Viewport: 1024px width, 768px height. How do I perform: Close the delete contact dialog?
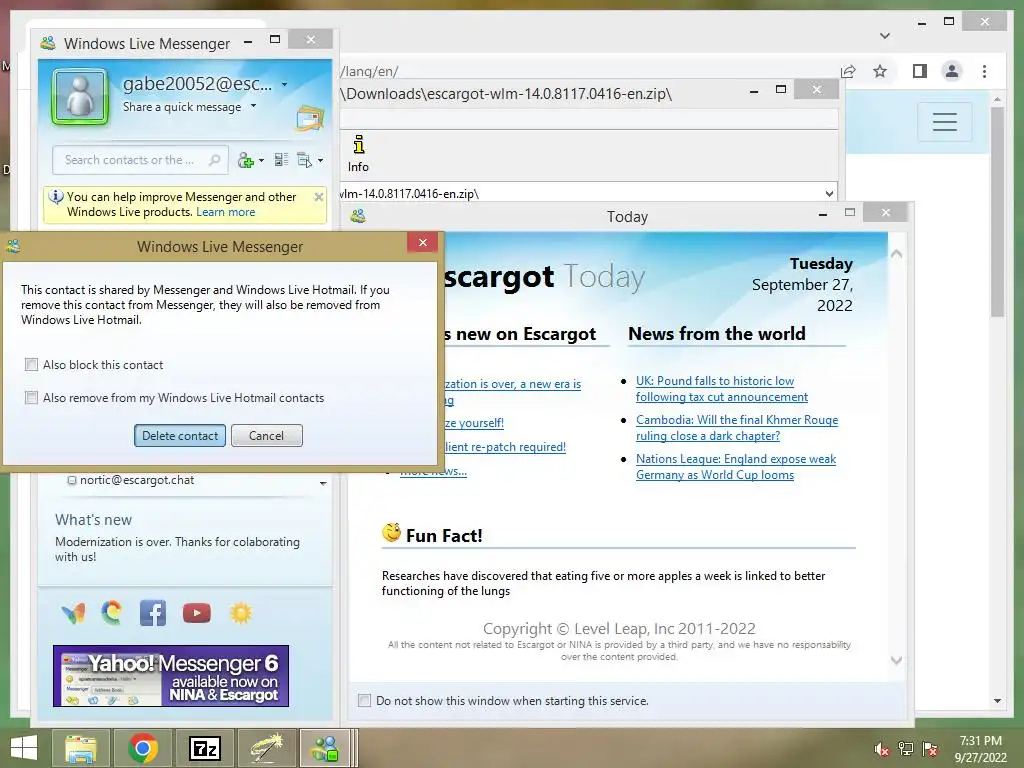point(423,242)
